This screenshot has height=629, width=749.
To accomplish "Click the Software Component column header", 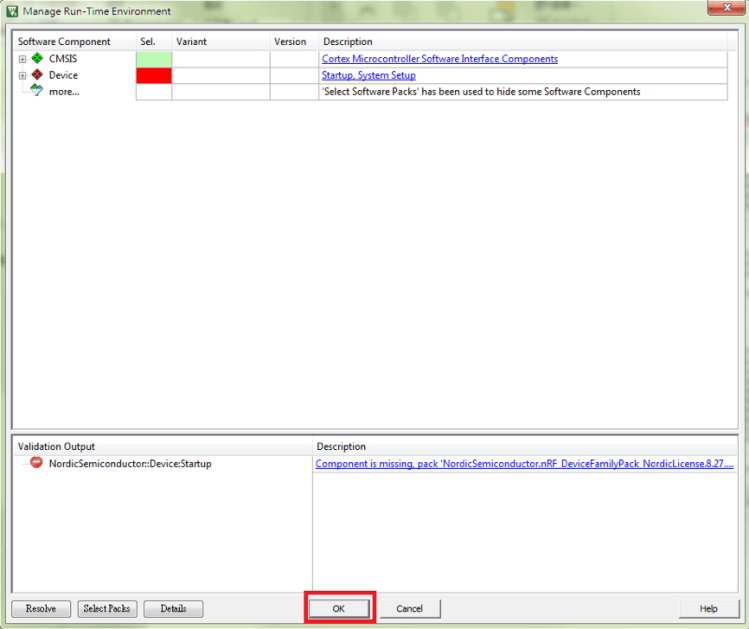I will click(x=75, y=42).
